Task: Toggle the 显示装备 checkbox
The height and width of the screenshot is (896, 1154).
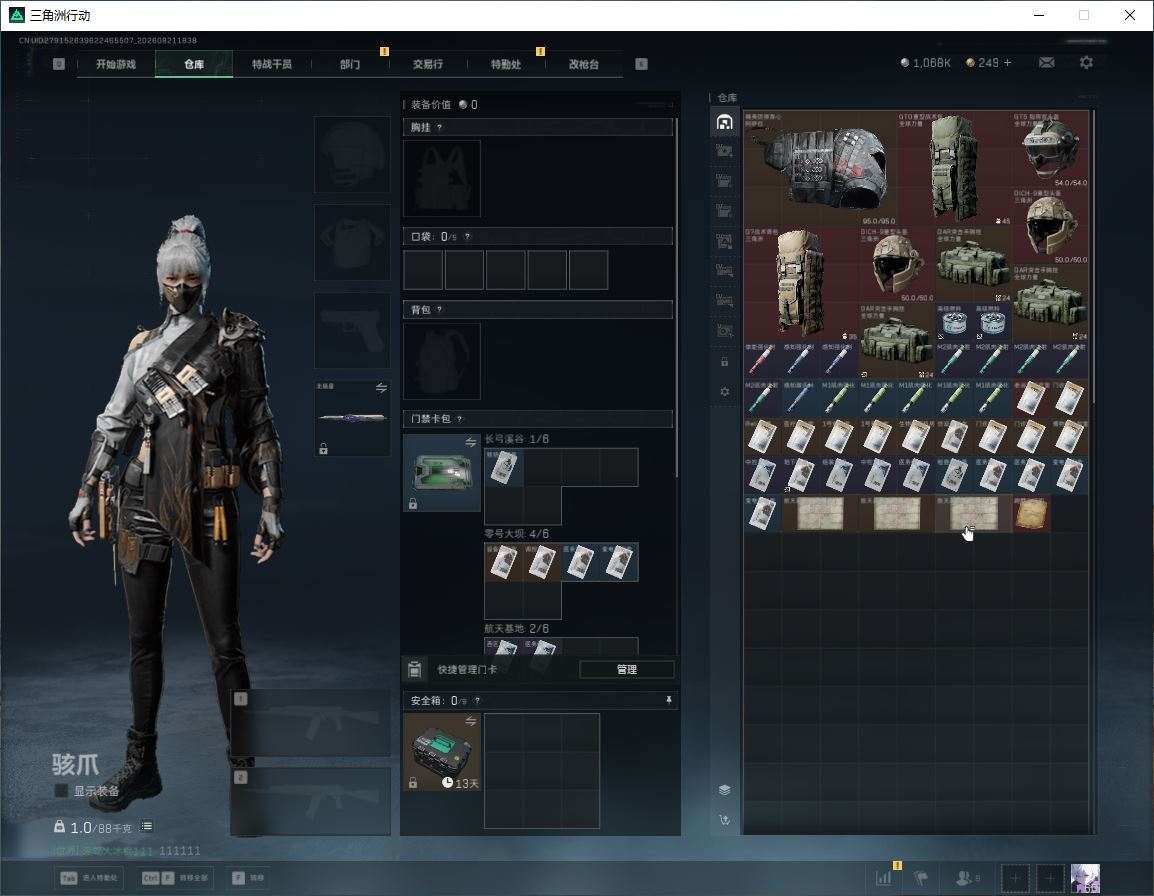Action: pos(62,791)
